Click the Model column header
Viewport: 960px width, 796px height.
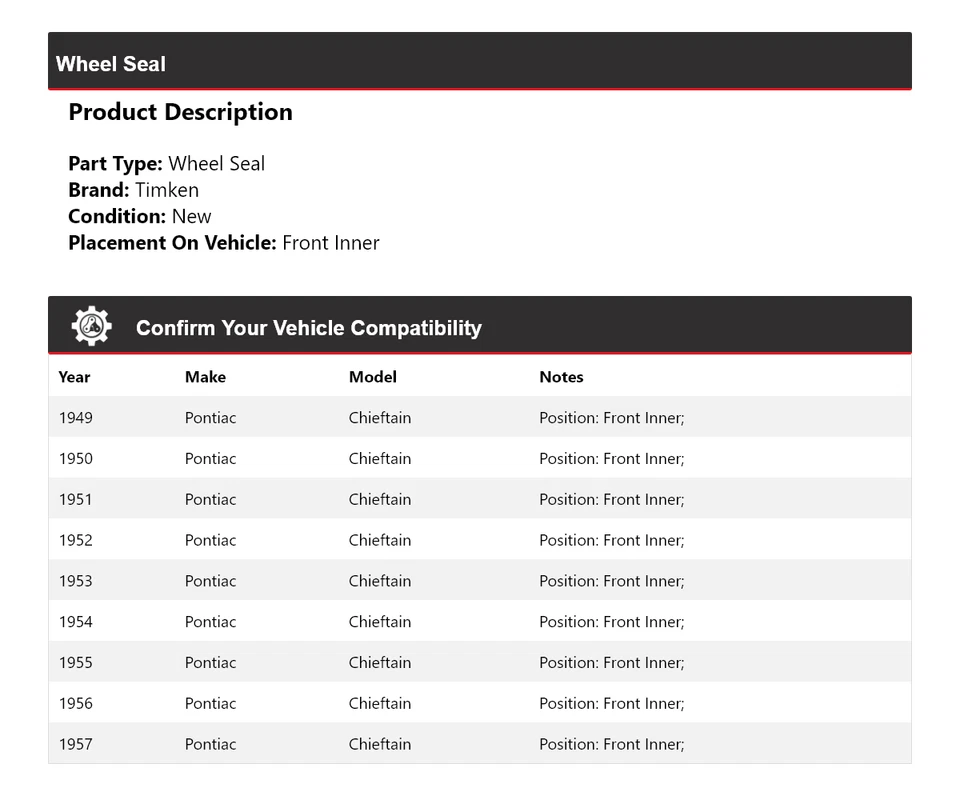tap(372, 377)
